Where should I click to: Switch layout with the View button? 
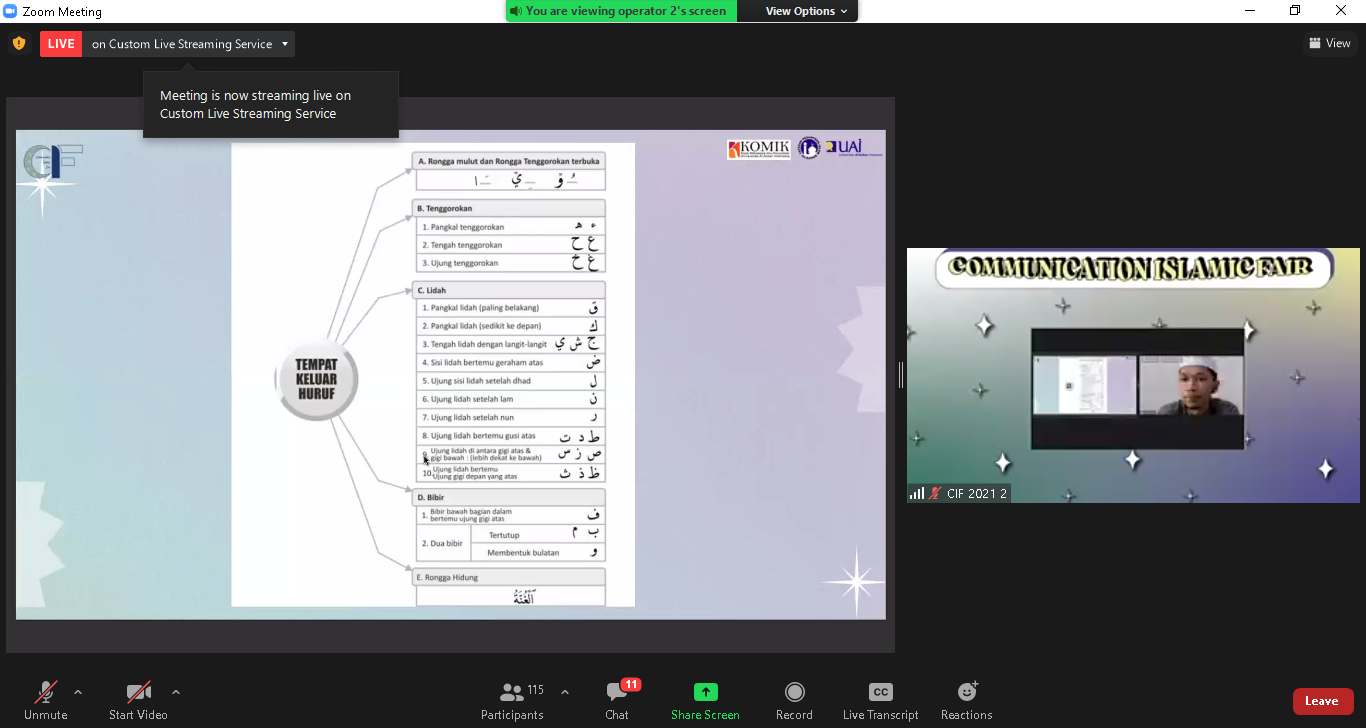click(1330, 43)
